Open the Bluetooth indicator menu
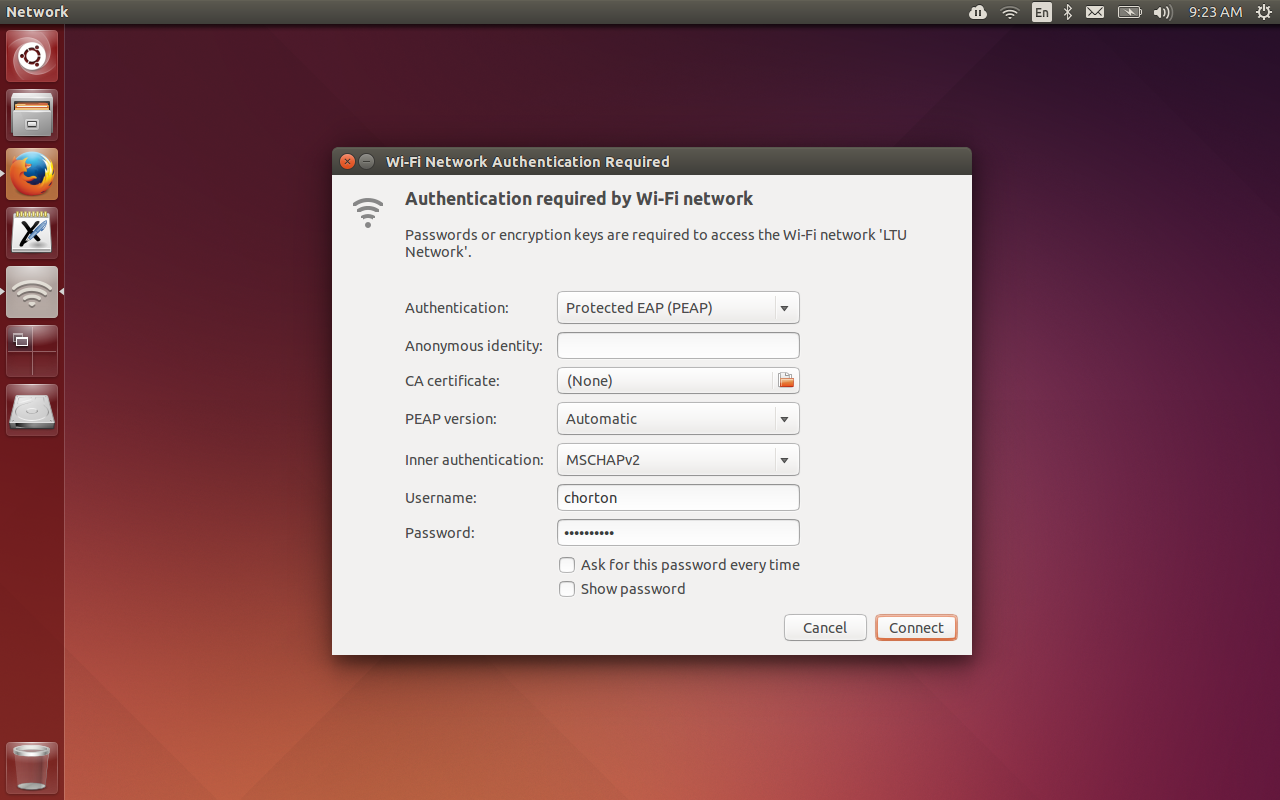 point(1068,12)
